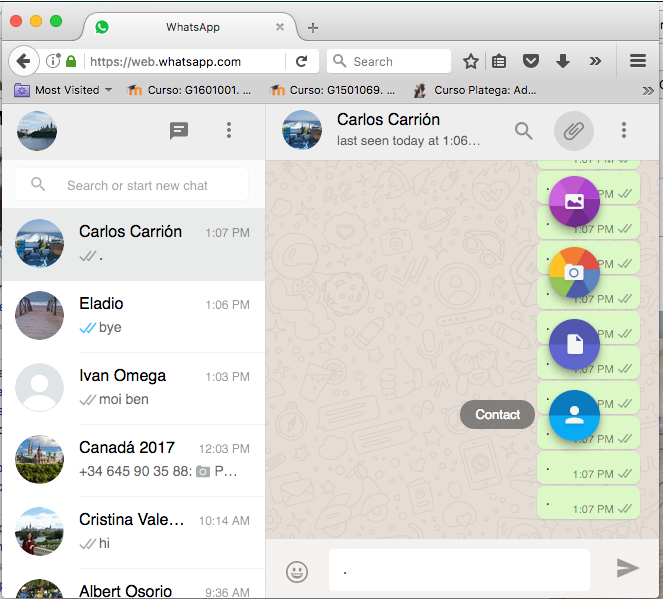Save page to Pocket
Screen dimensions: 663x599
[x=531, y=61]
